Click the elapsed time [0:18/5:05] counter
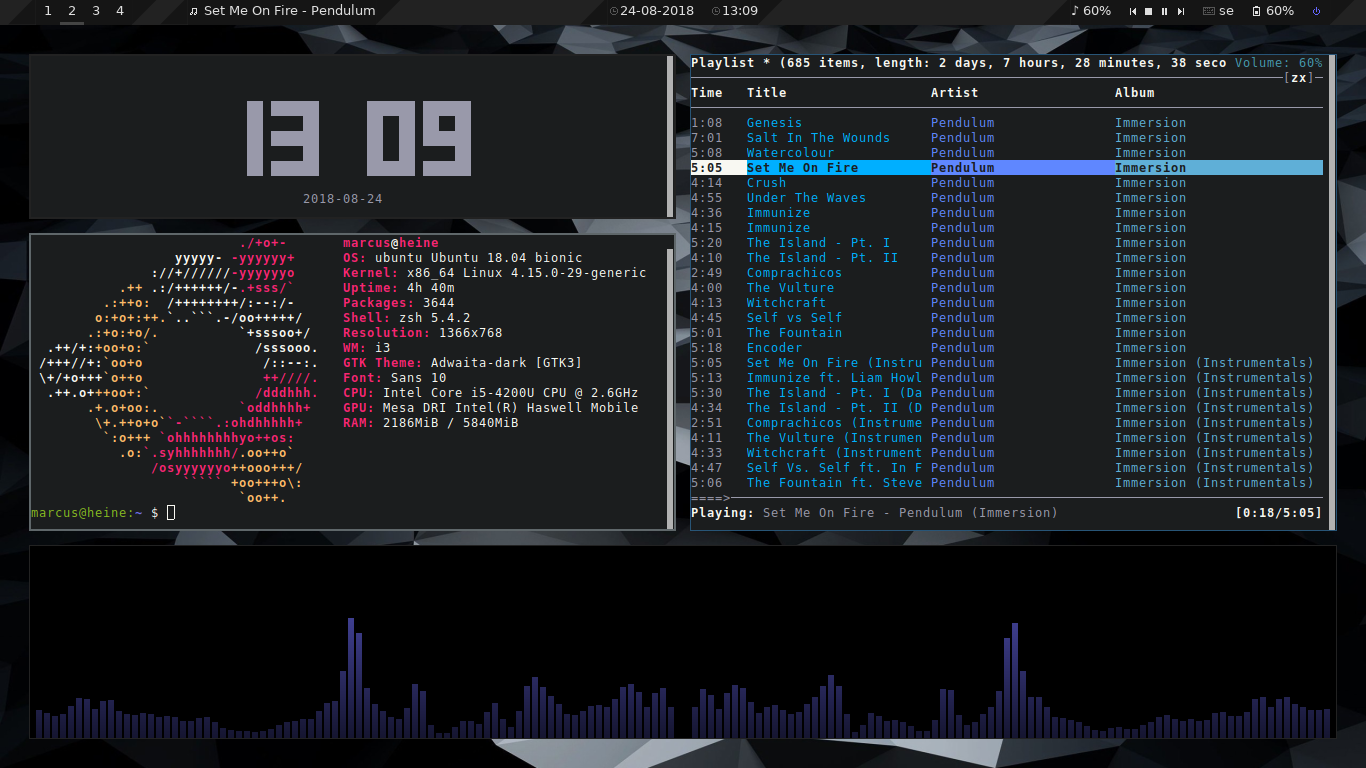Image resolution: width=1366 pixels, height=768 pixels. tap(1278, 513)
